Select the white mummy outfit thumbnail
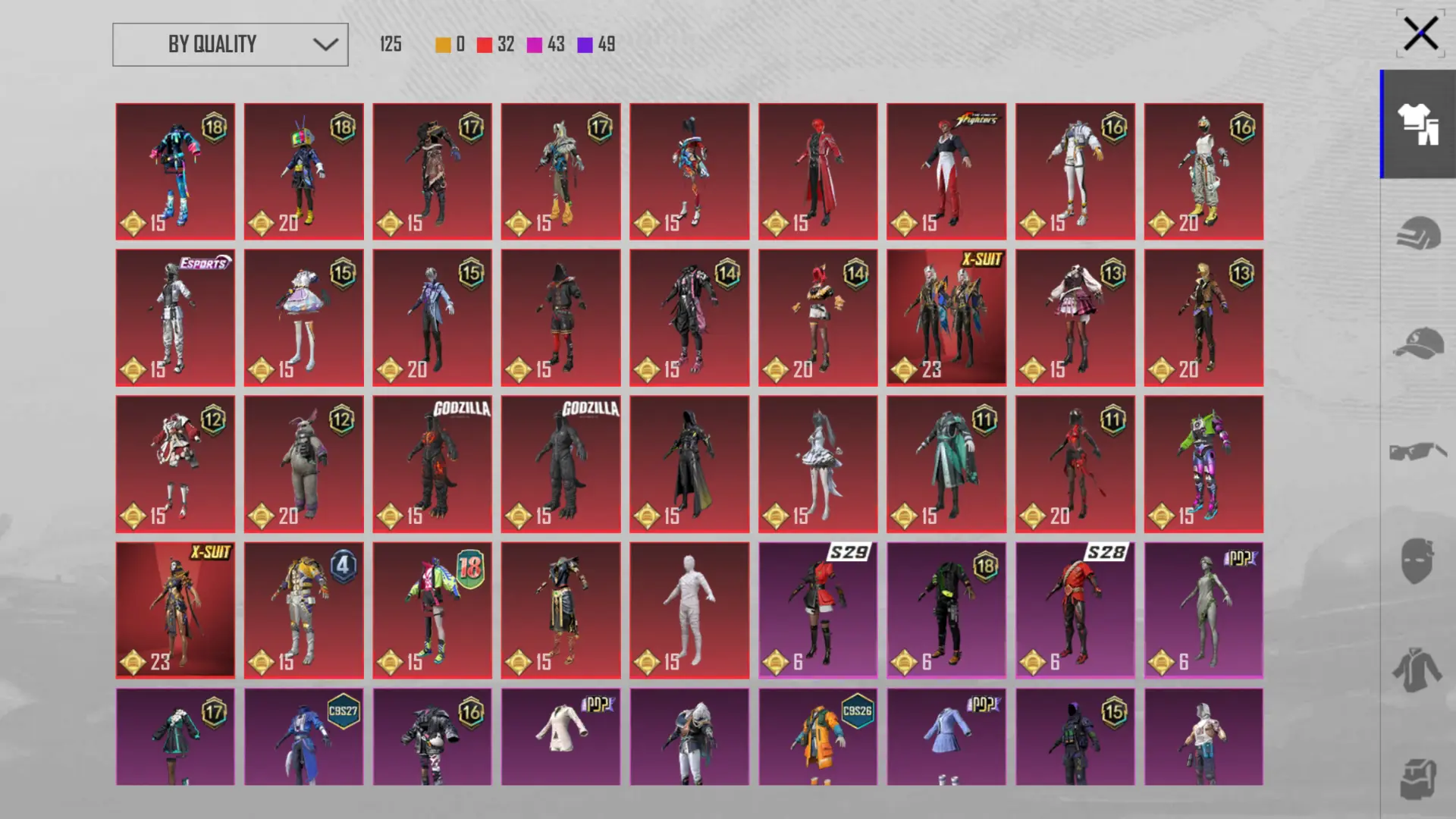Viewport: 1456px width, 819px height. tap(689, 610)
